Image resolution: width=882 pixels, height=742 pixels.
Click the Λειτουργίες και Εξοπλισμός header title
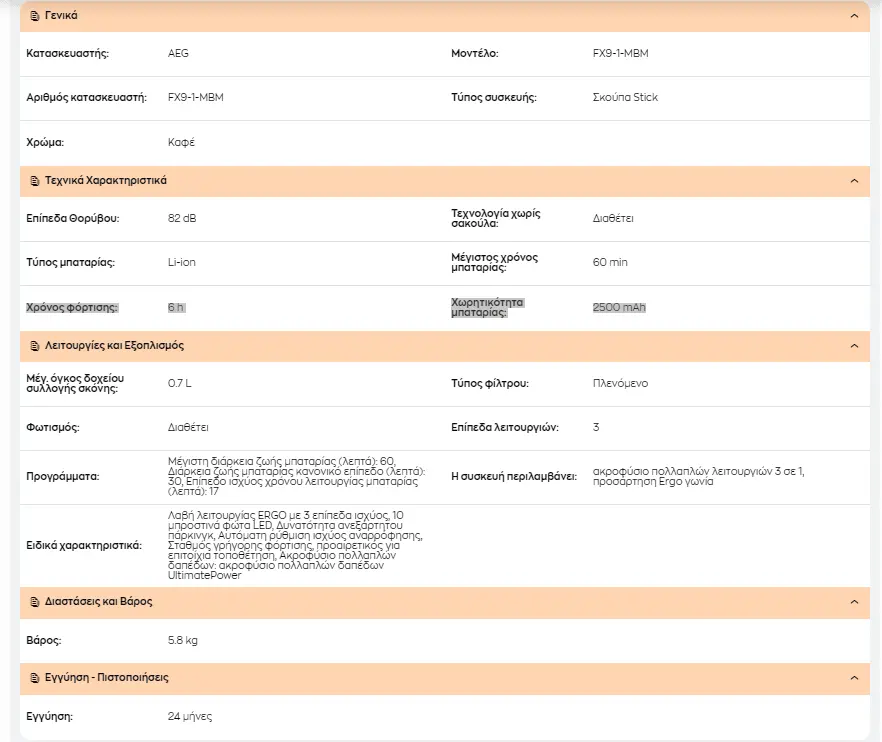pyautogui.click(x=114, y=345)
